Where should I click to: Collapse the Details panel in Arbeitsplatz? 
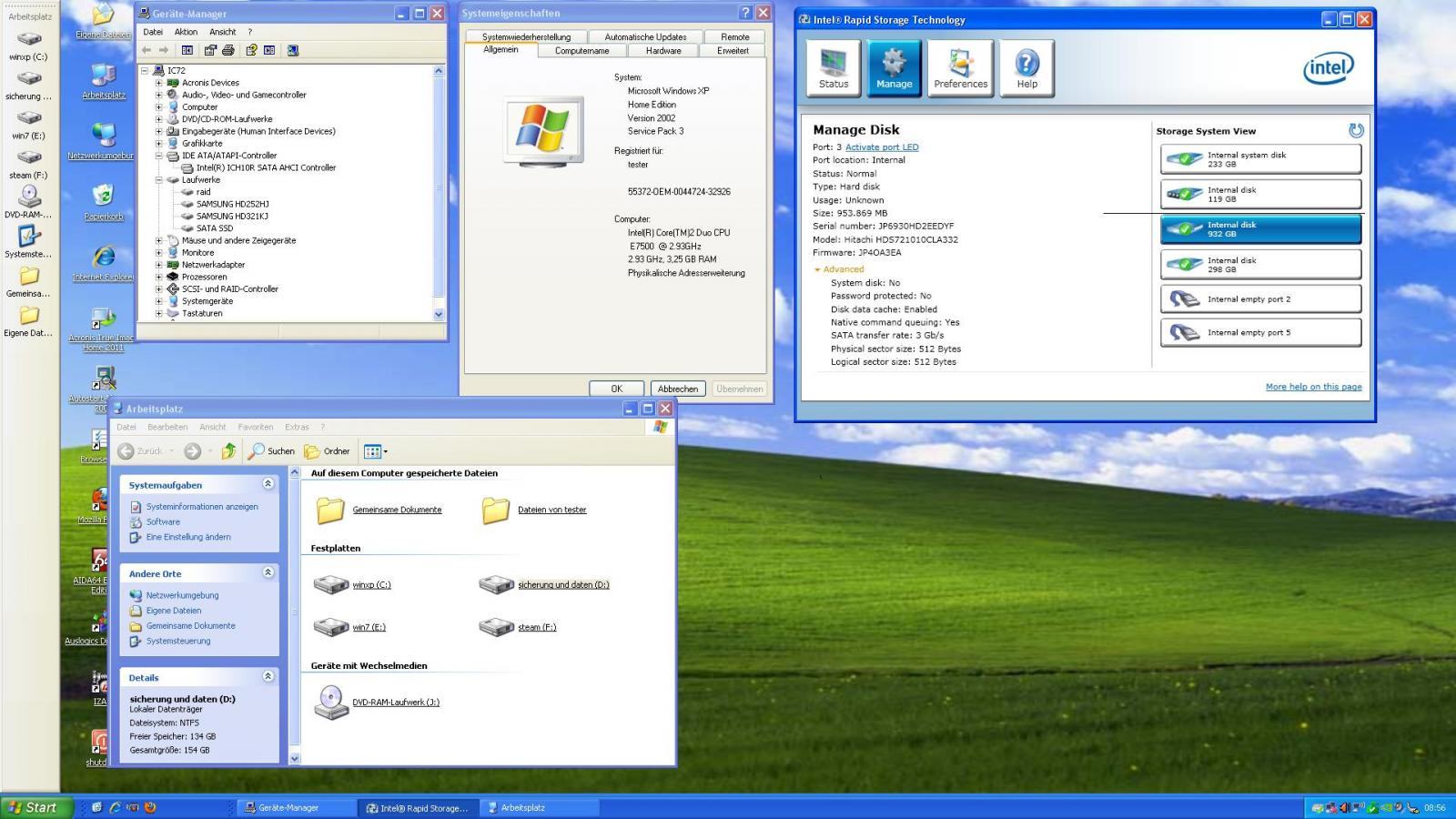click(268, 677)
